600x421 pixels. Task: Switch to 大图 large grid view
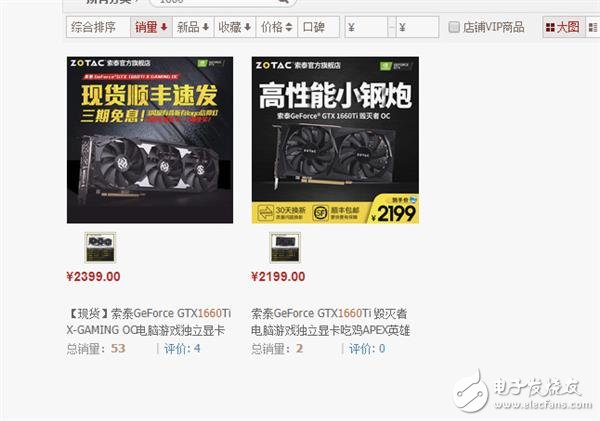[563, 27]
